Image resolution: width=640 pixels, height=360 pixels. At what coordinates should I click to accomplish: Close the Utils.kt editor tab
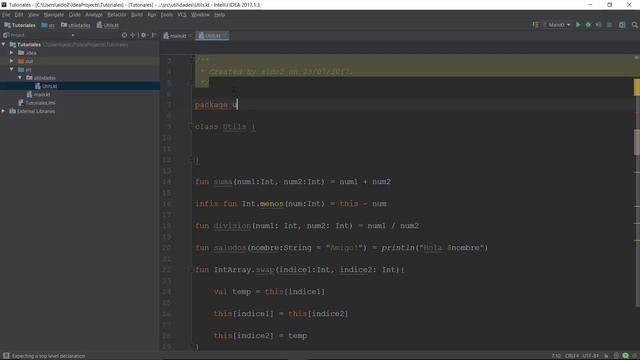225,36
